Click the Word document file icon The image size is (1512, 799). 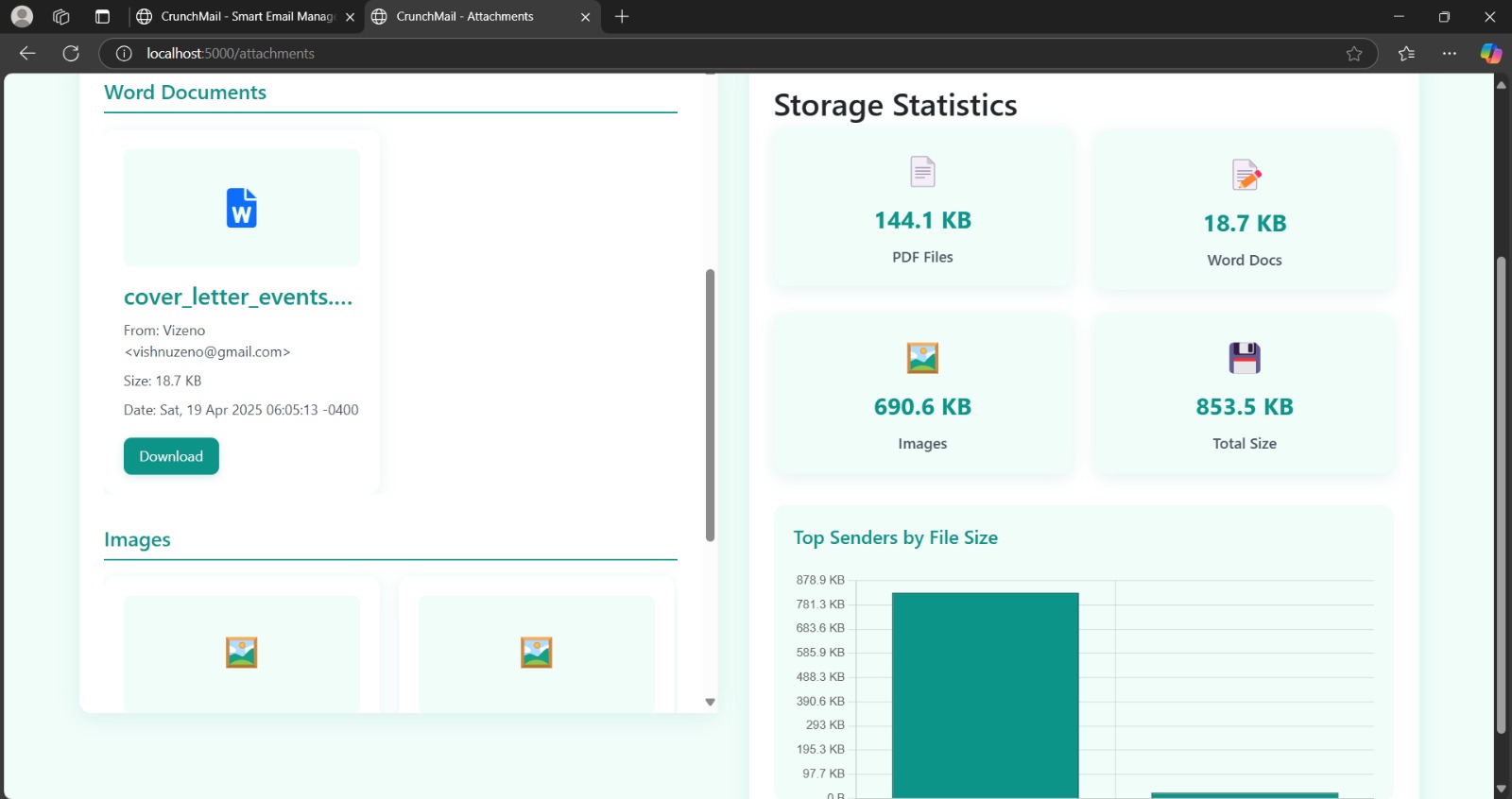click(241, 208)
